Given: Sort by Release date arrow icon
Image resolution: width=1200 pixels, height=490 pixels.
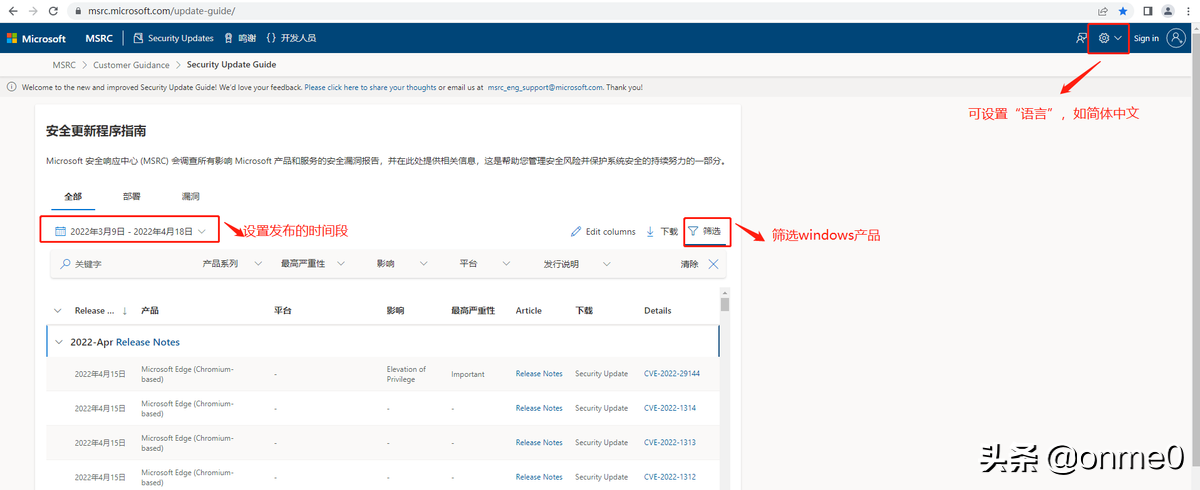Looking at the screenshot, I should pos(125,311).
